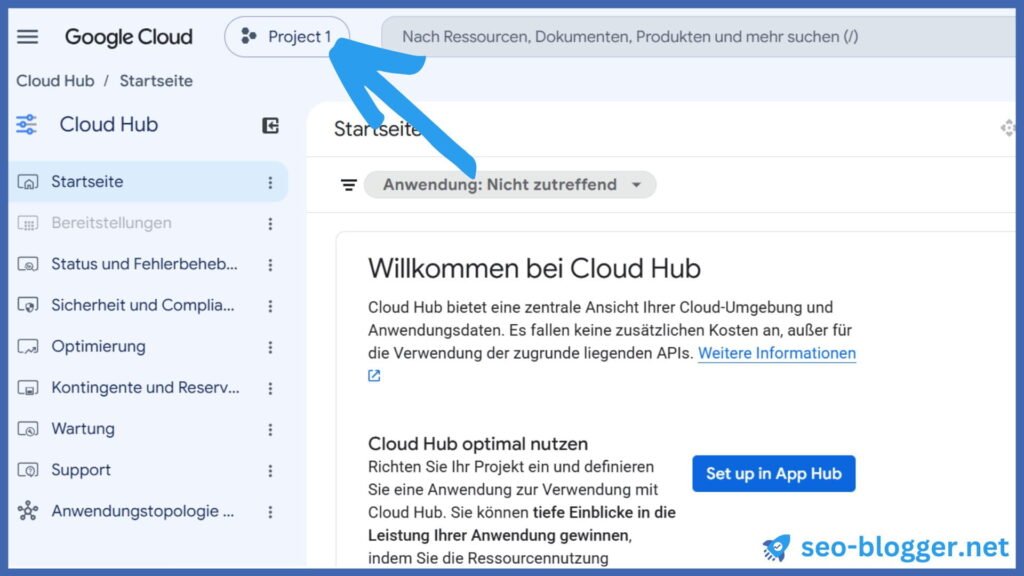Screen dimensions: 1024x576
Task: Click the Optimierung chart icon
Action: (x=27, y=347)
